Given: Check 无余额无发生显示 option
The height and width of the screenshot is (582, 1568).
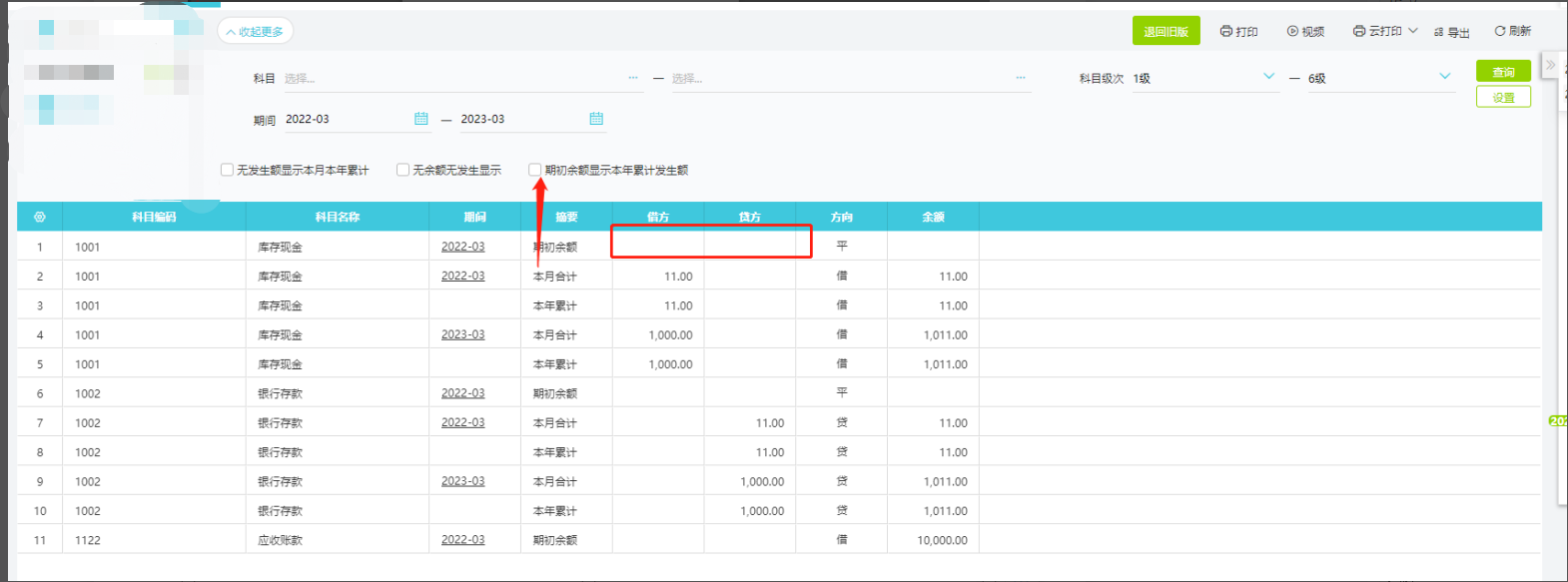Looking at the screenshot, I should (403, 170).
